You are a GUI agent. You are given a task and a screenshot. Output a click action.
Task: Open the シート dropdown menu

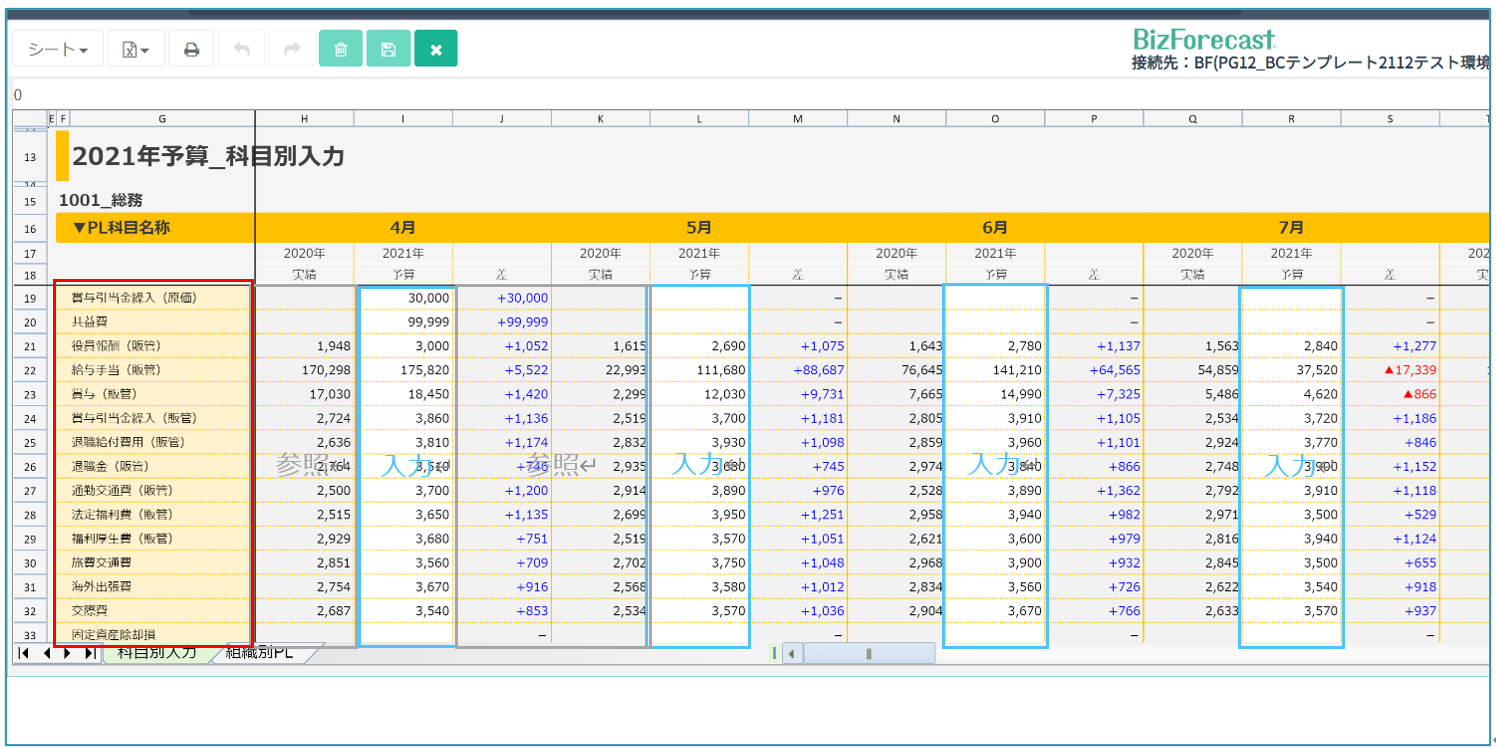tap(57, 49)
